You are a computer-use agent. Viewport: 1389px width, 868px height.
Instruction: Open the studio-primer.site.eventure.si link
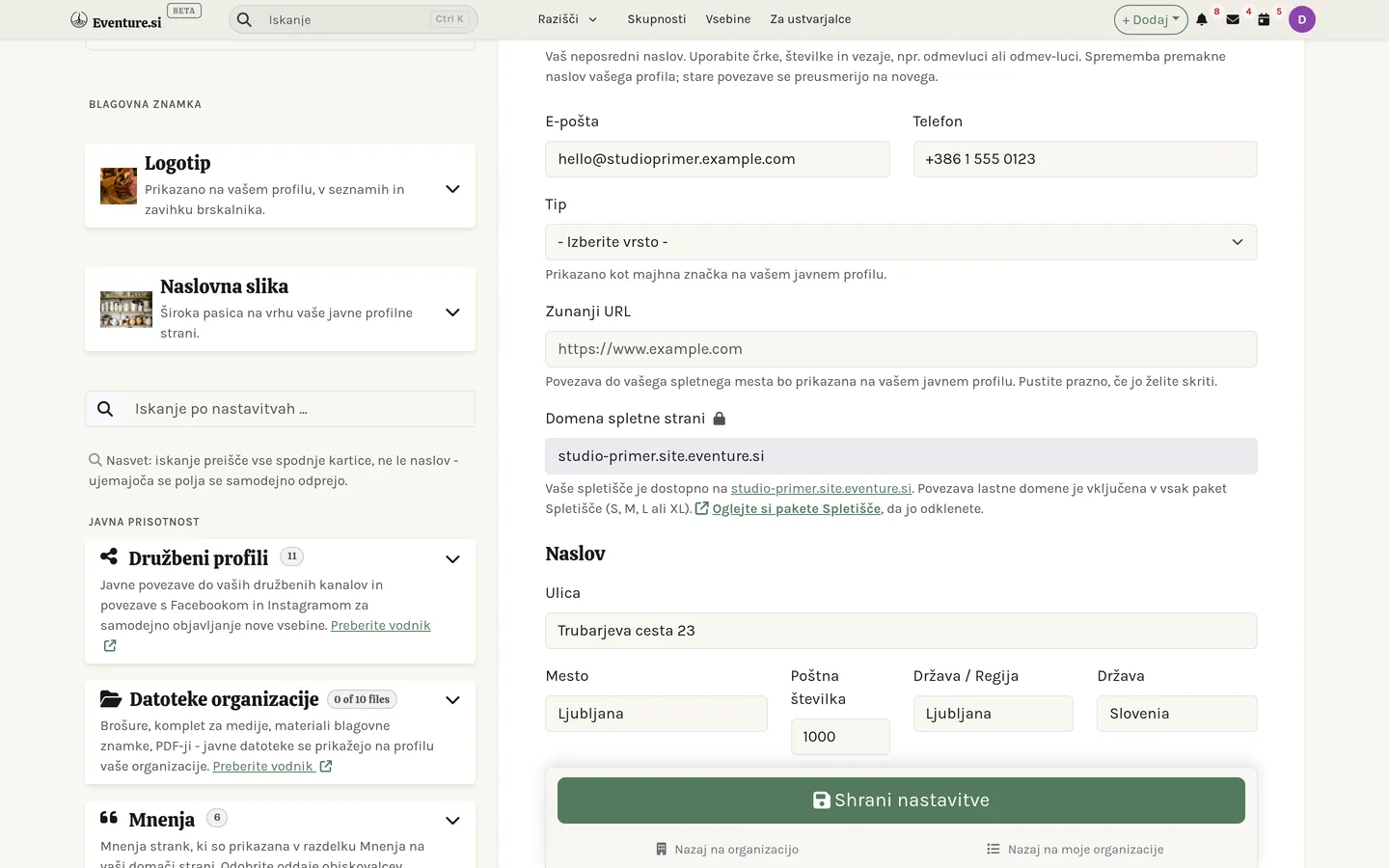point(821,489)
